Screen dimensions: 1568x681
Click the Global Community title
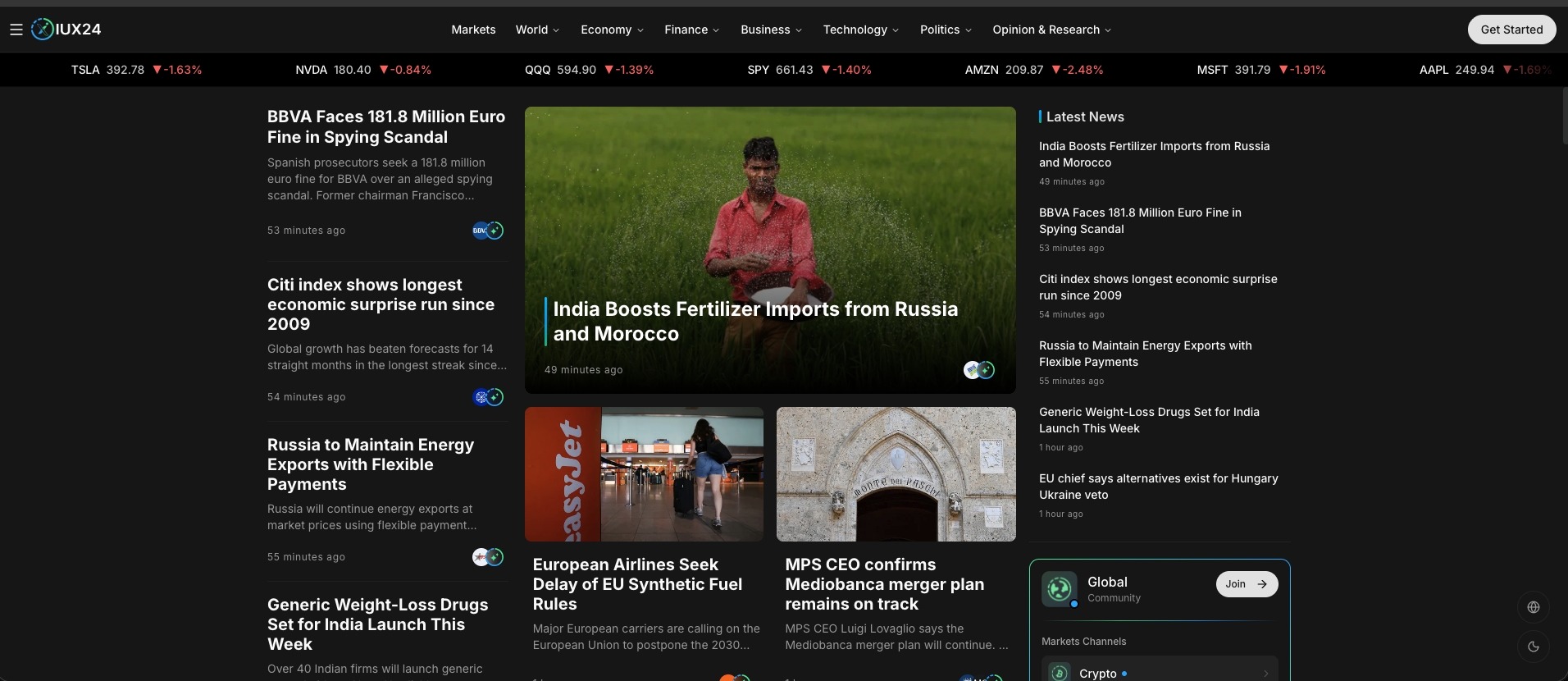(x=1107, y=582)
